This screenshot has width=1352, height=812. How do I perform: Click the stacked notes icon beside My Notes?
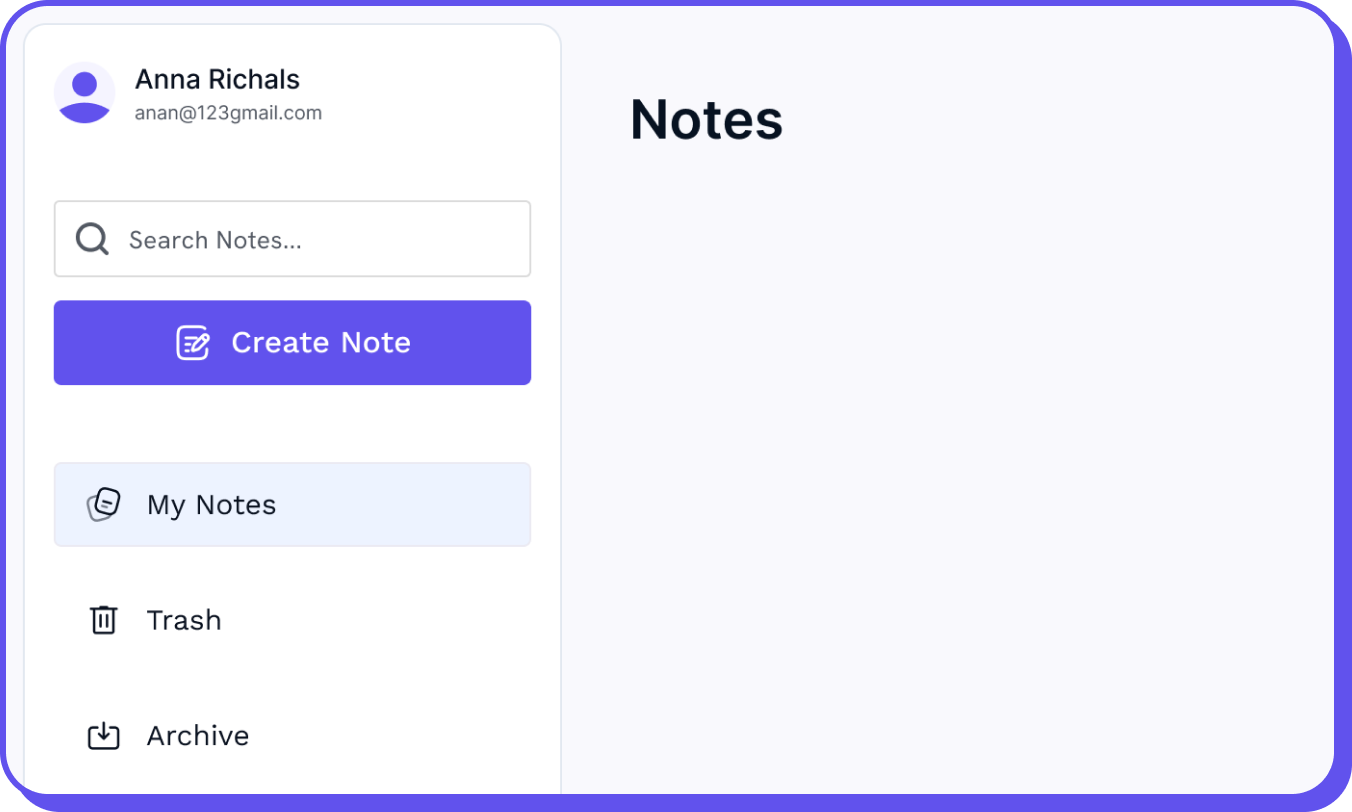[x=104, y=505]
